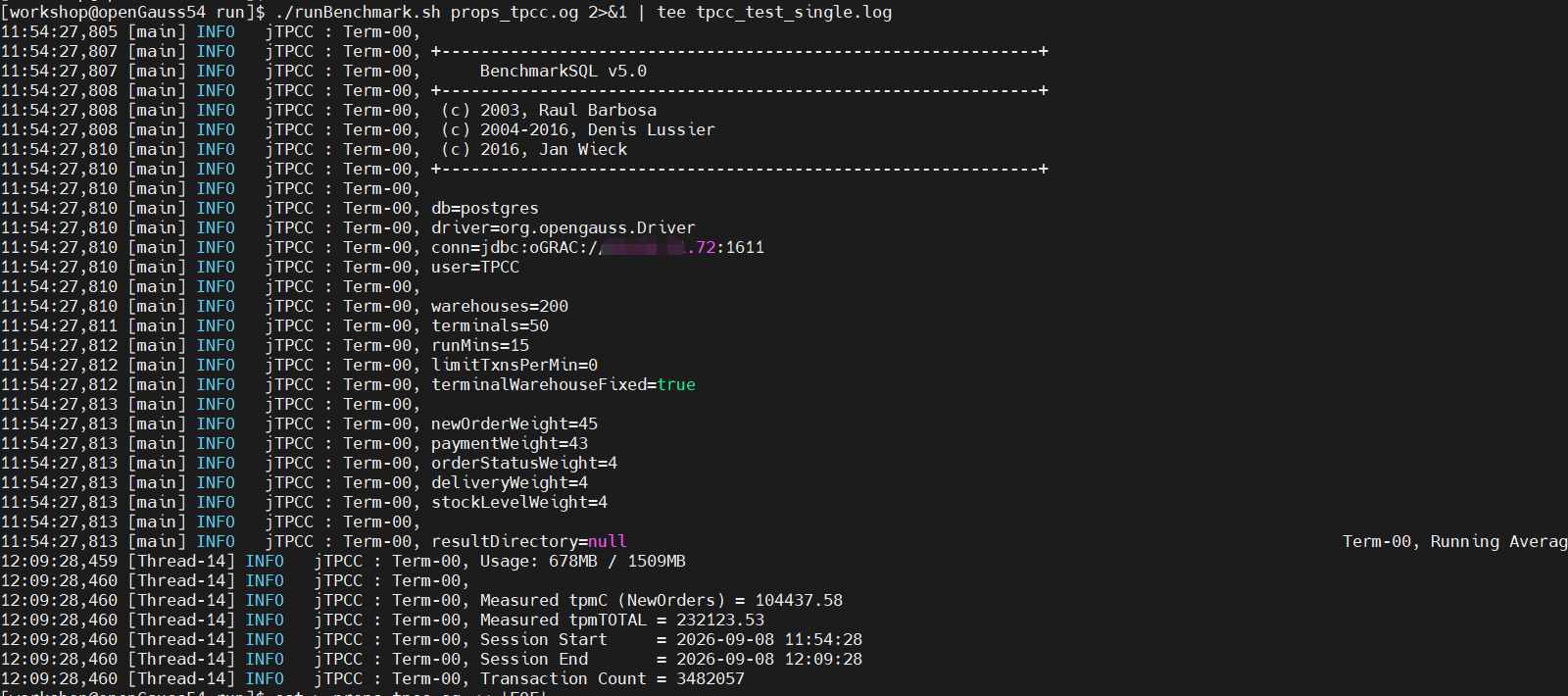1568x696 pixels.
Task: Click the newOrderWeight=45 line
Action: click(x=514, y=423)
